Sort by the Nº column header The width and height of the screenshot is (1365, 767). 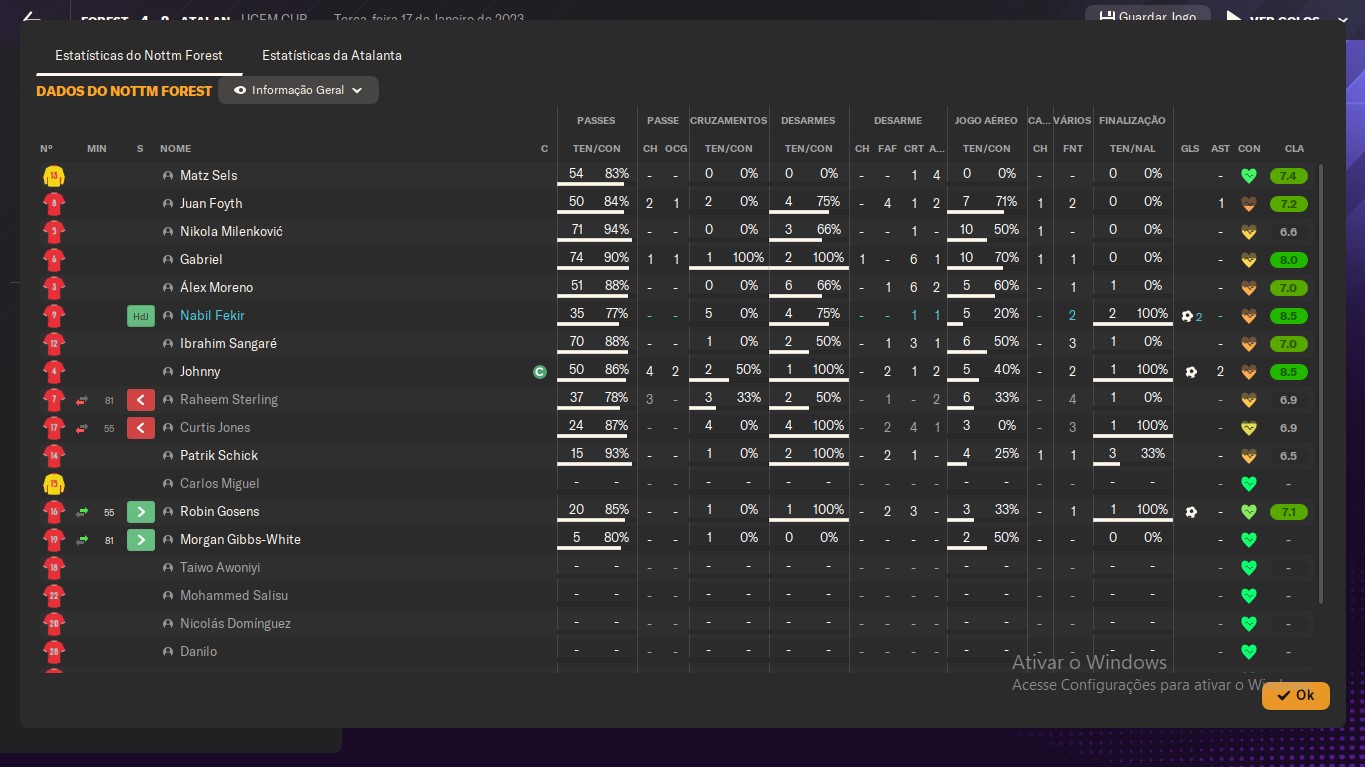tap(46, 149)
